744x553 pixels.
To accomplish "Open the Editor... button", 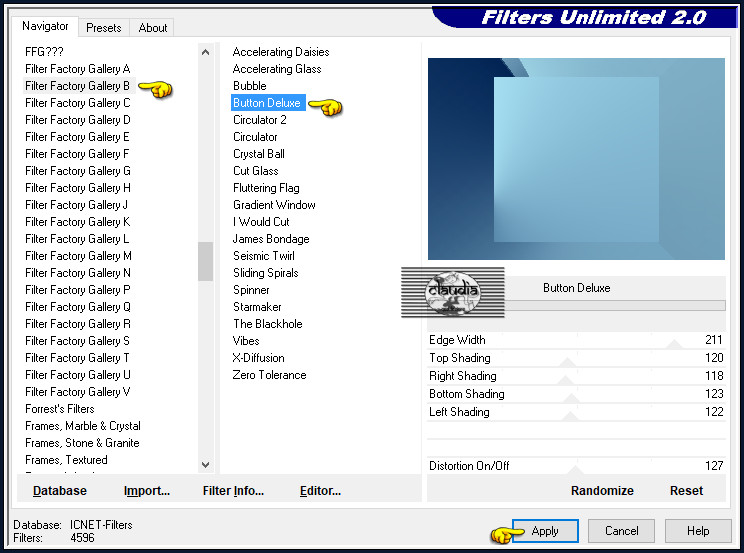I will pos(320,490).
